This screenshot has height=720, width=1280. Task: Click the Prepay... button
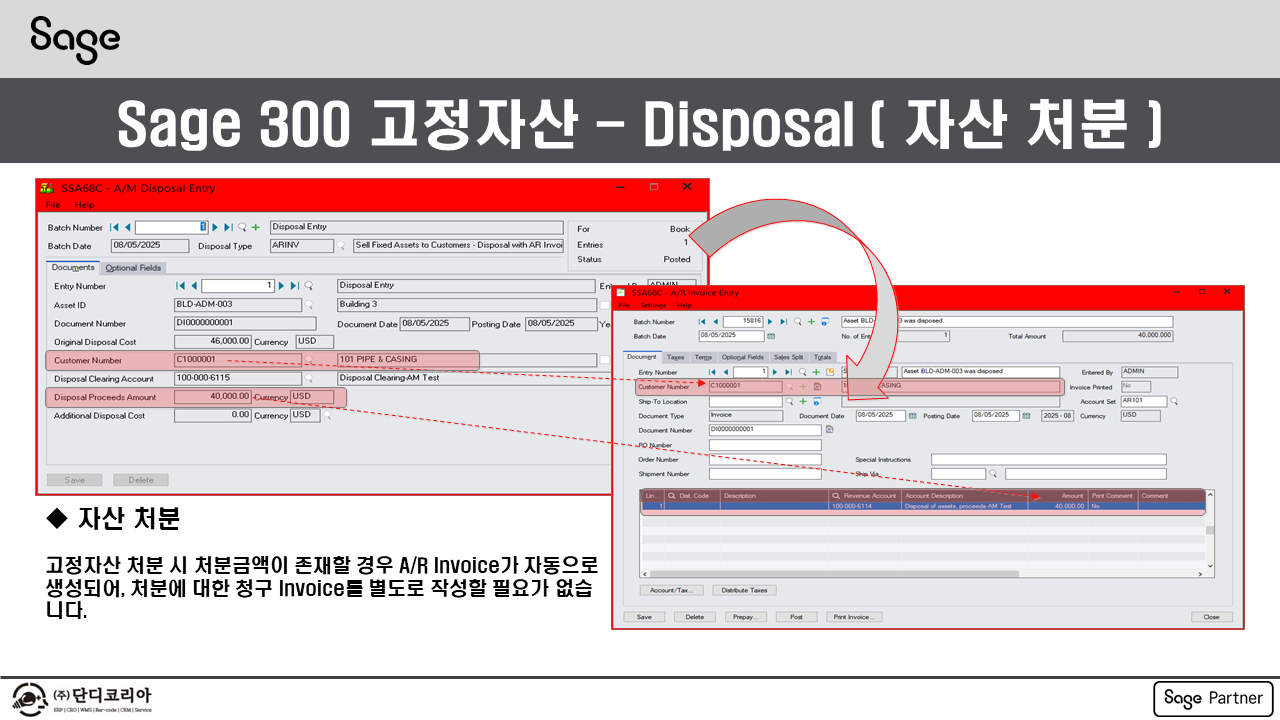(745, 617)
